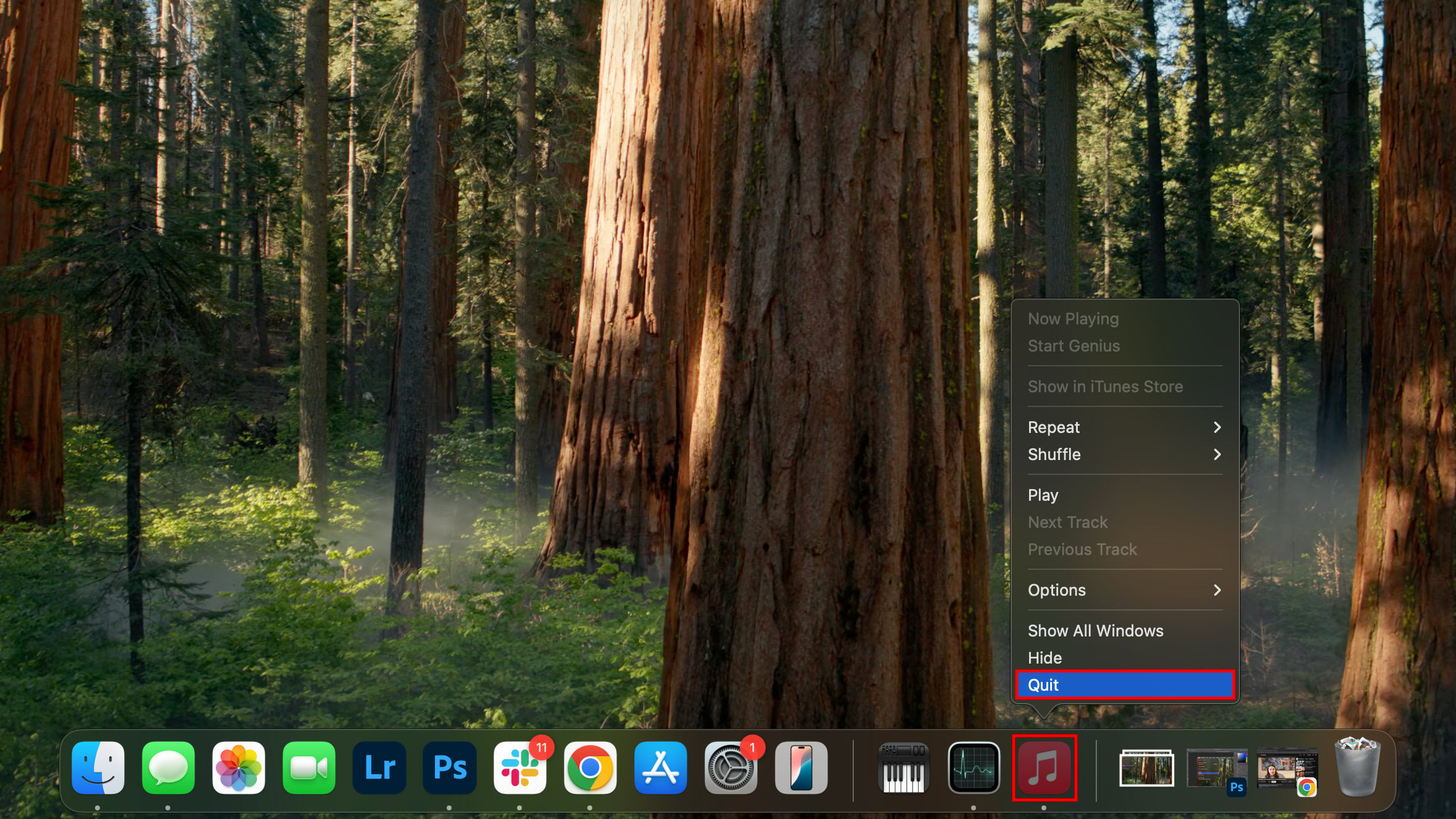This screenshot has width=1456, height=819.
Task: Open the Photos app icon
Action: 239,768
